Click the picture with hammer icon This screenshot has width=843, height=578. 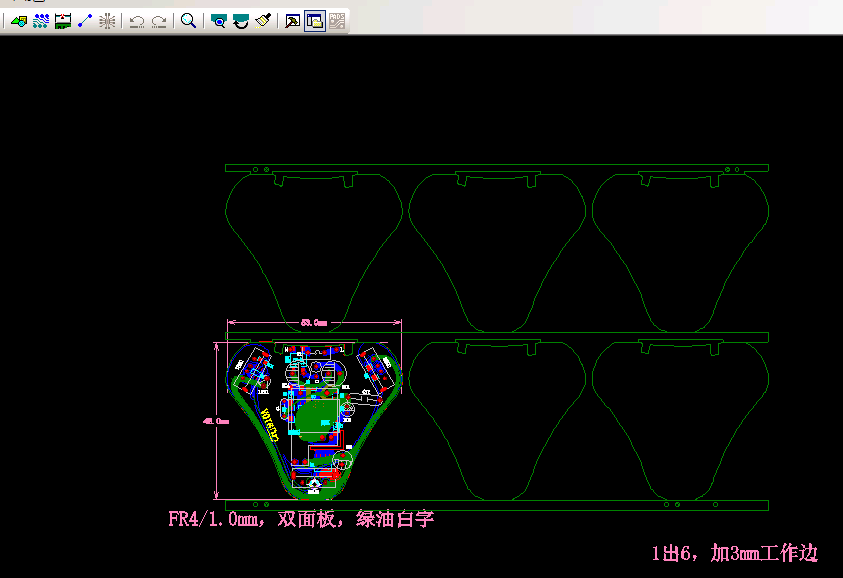(292, 20)
